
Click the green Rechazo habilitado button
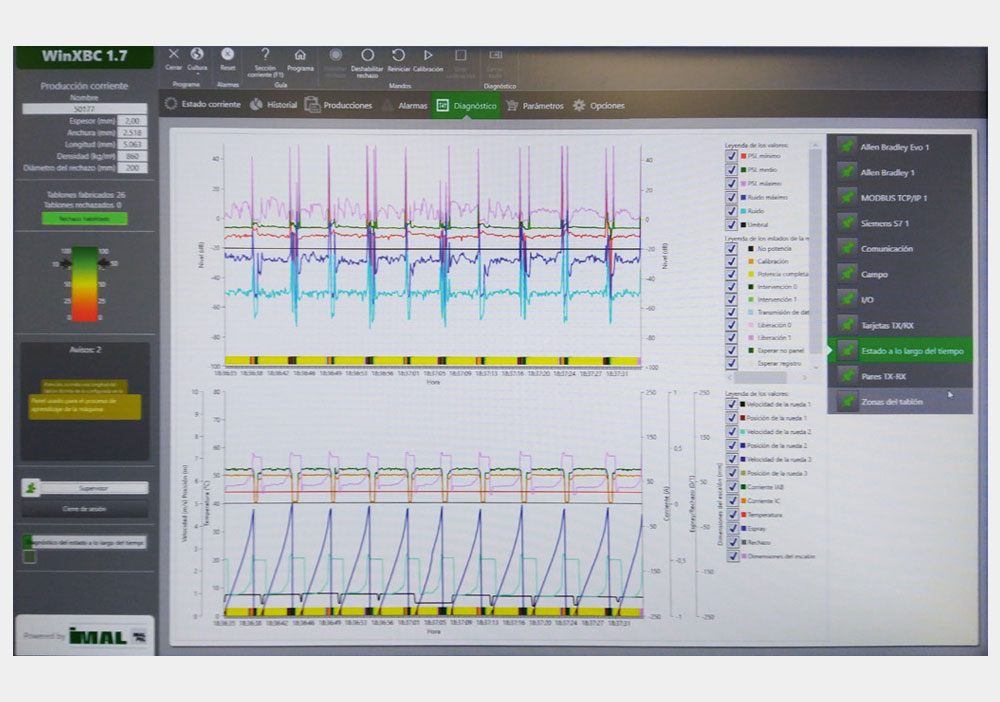[84, 219]
